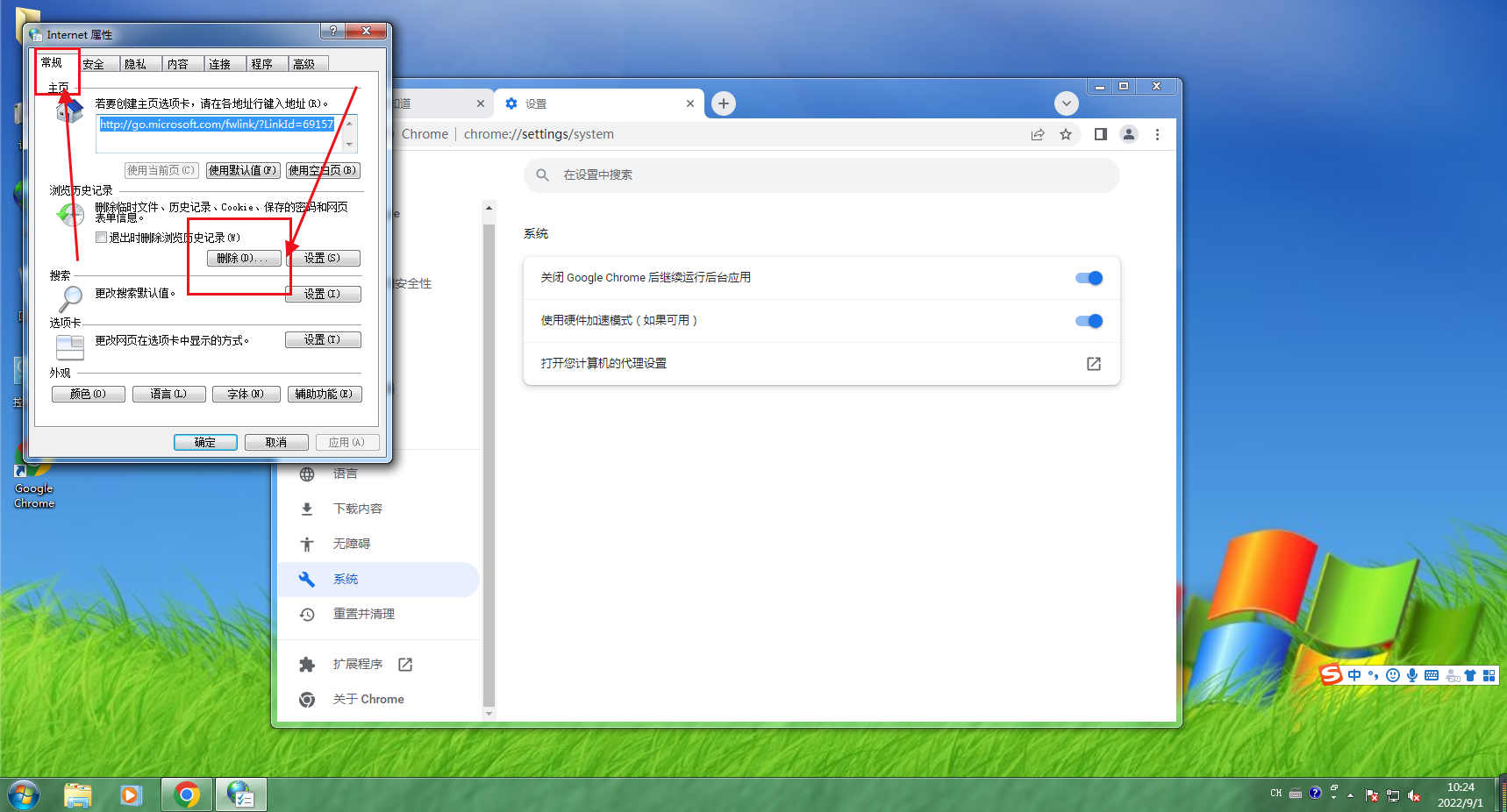Click the Chrome taskbar icon
Viewport: 1507px width, 812px height.
point(186,795)
